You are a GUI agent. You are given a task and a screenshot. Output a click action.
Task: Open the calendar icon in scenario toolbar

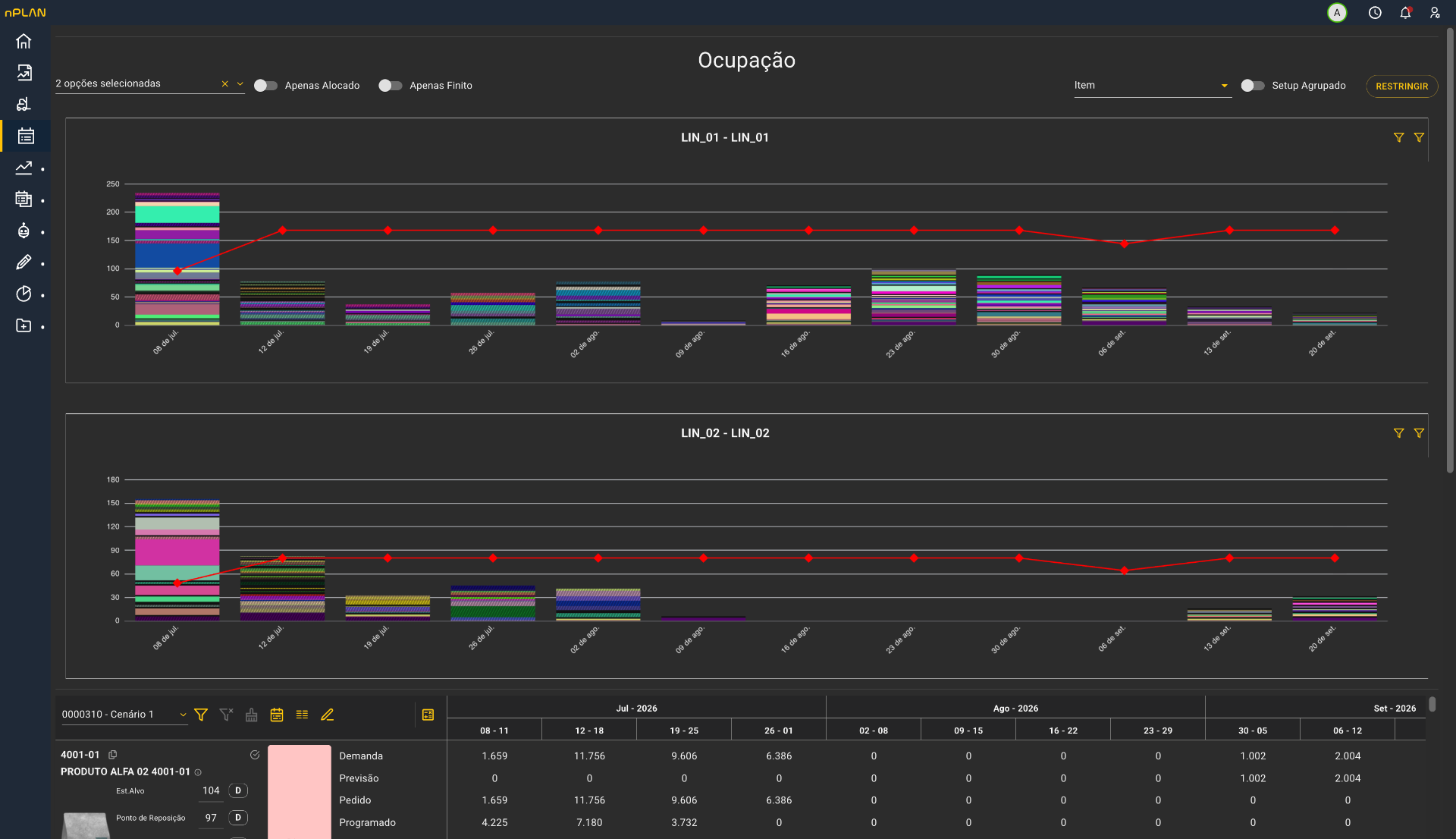(x=277, y=715)
